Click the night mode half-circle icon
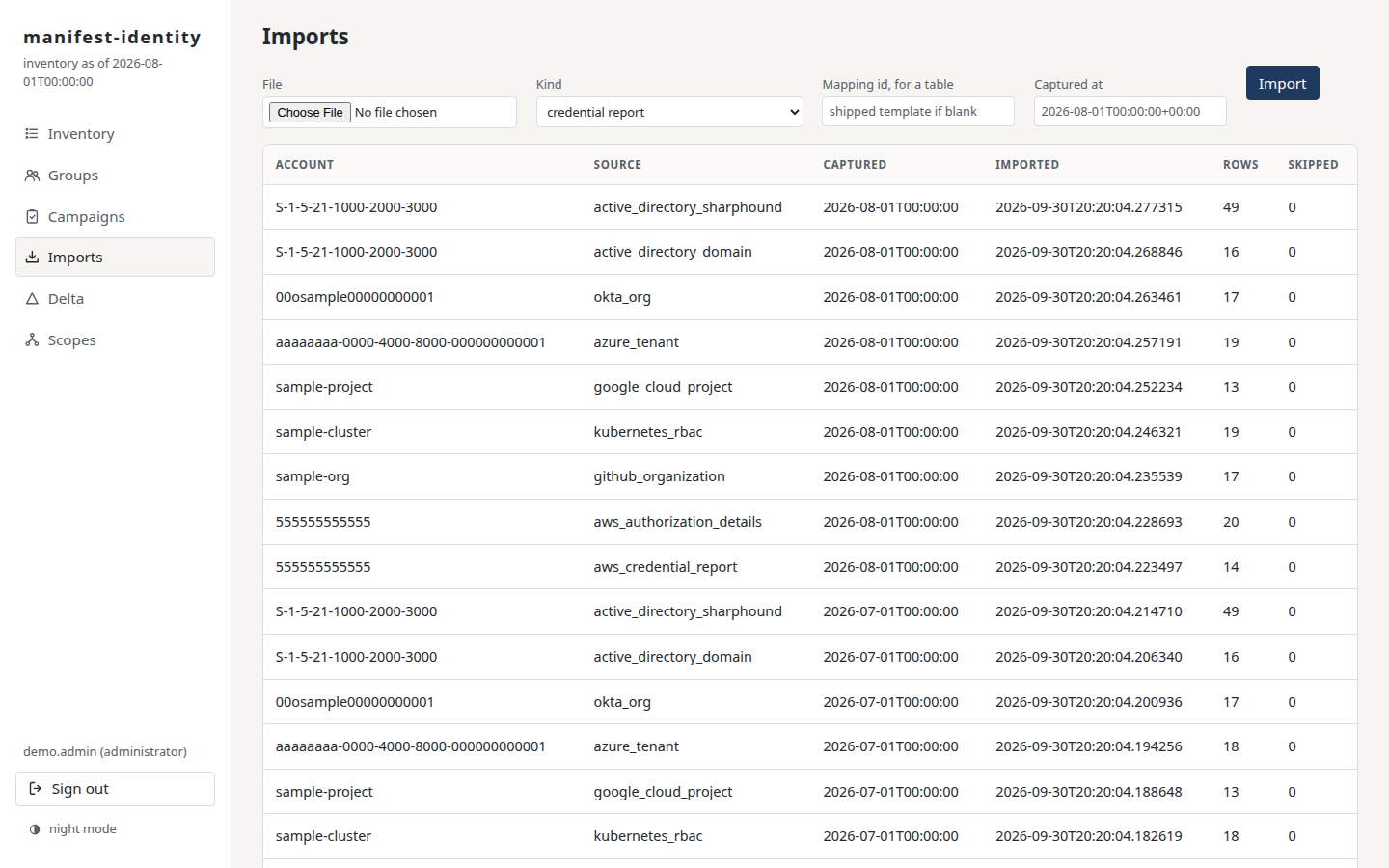The image size is (1389, 868). click(x=35, y=829)
